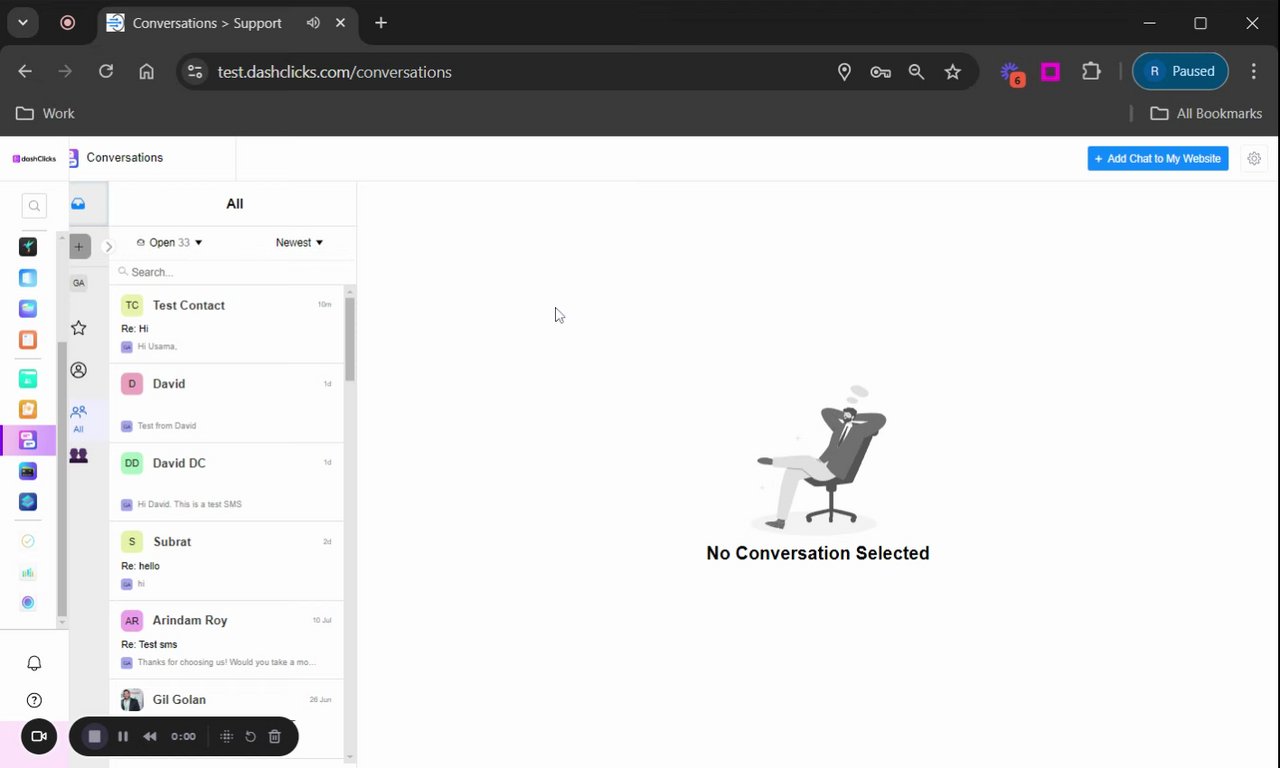Stop the screen recording
Viewport: 1280px width, 768px height.
pyautogui.click(x=95, y=736)
